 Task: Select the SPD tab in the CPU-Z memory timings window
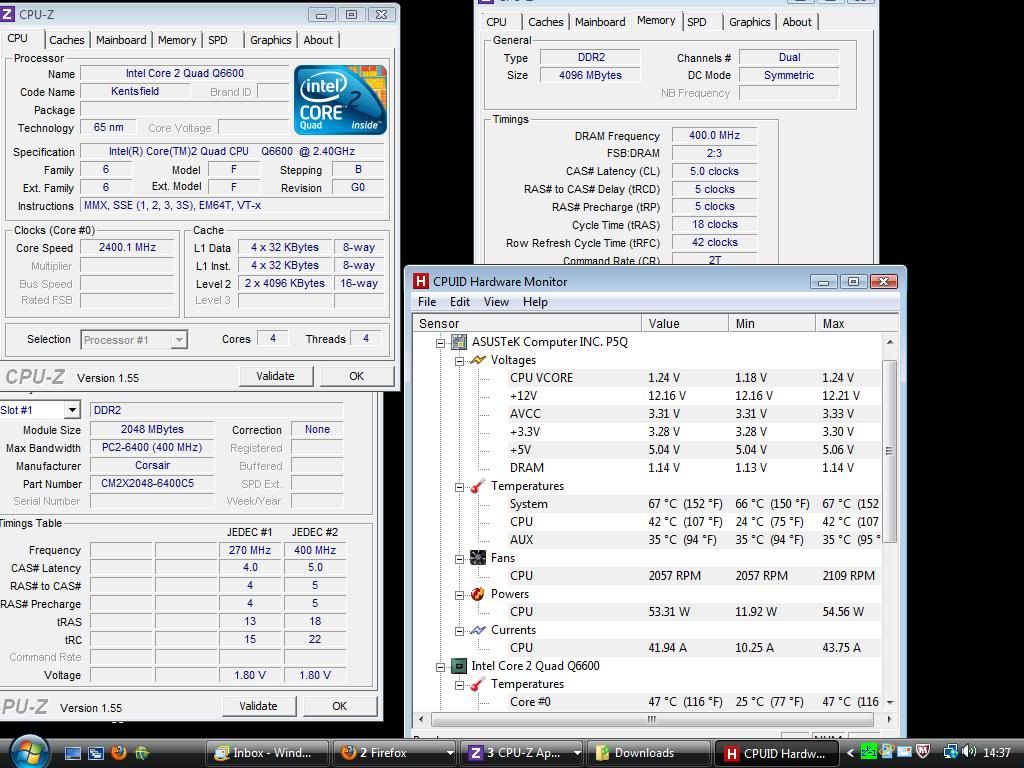pyautogui.click(x=697, y=22)
